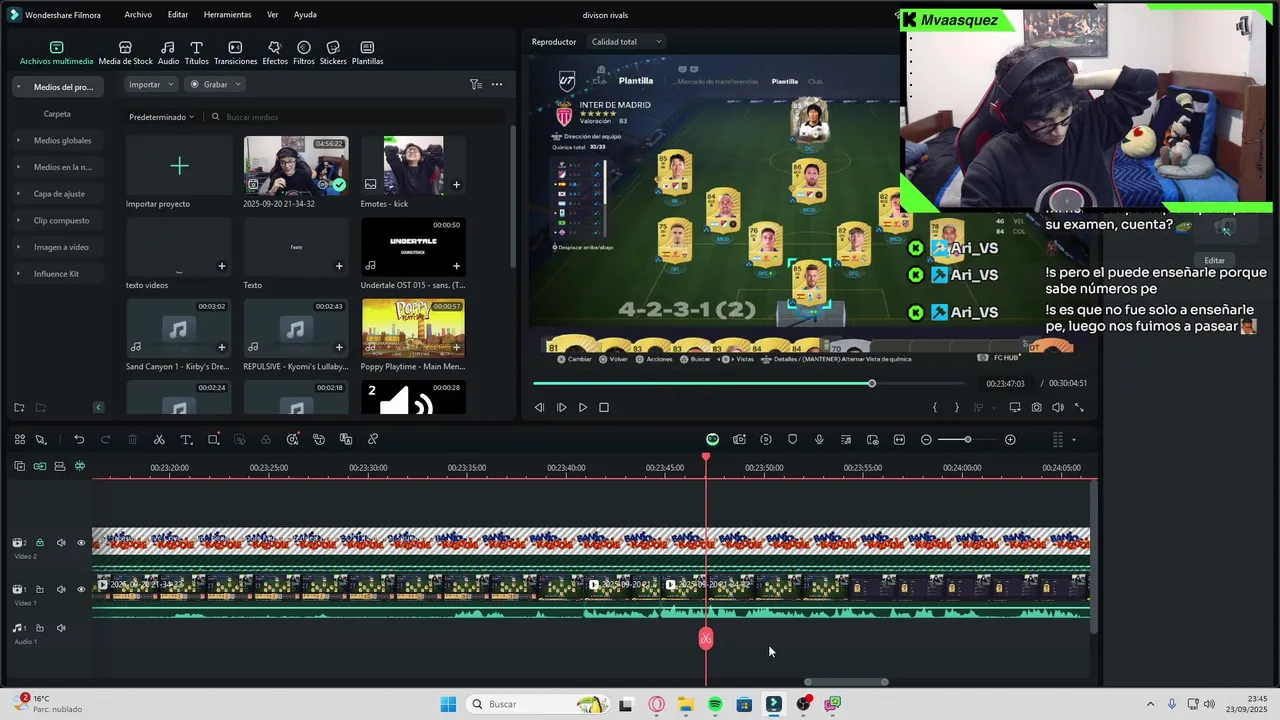
Task: Add the Sand Canyon audio with plus icon
Action: click(222, 347)
